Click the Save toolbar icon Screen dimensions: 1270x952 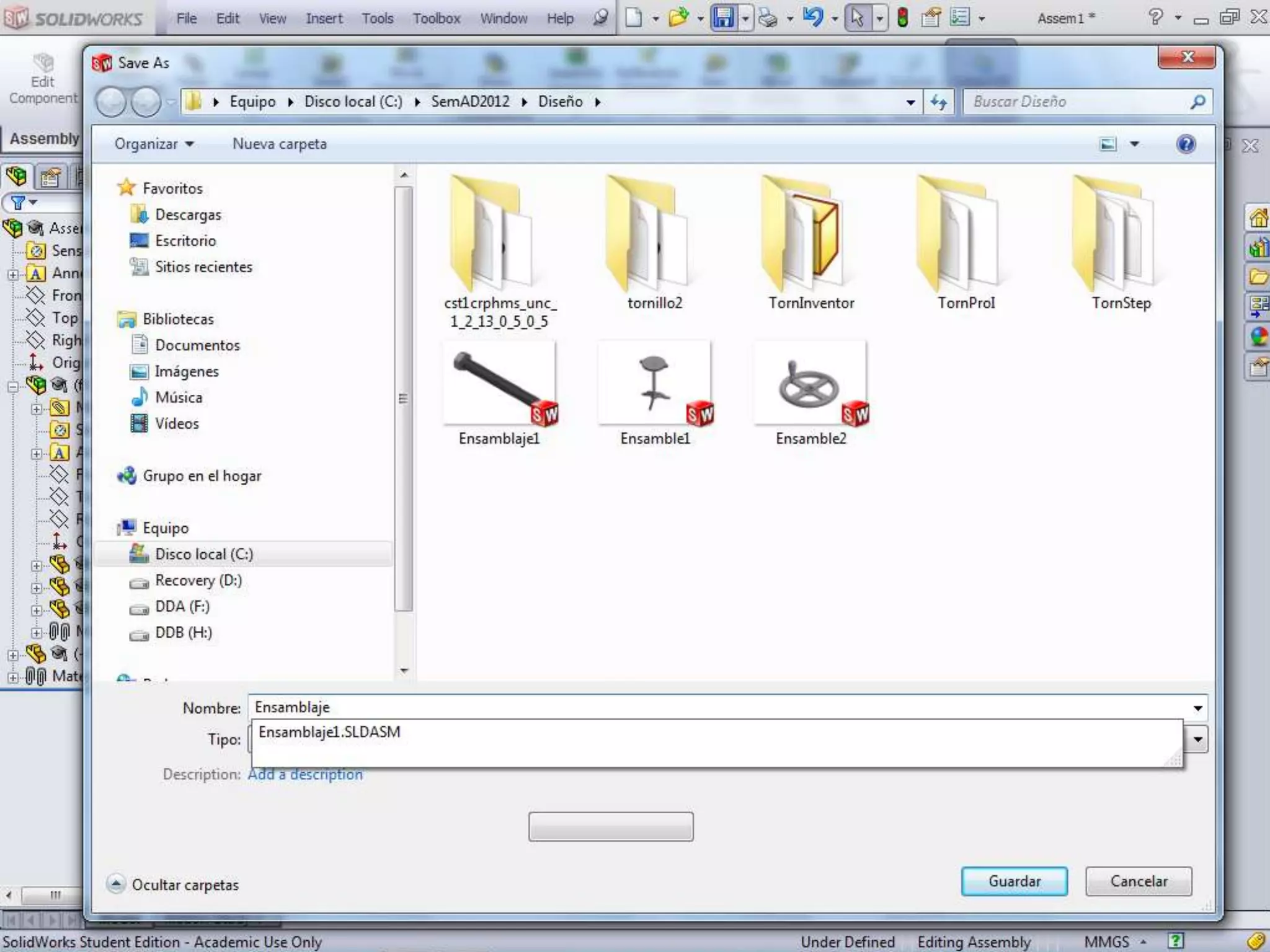tap(723, 17)
